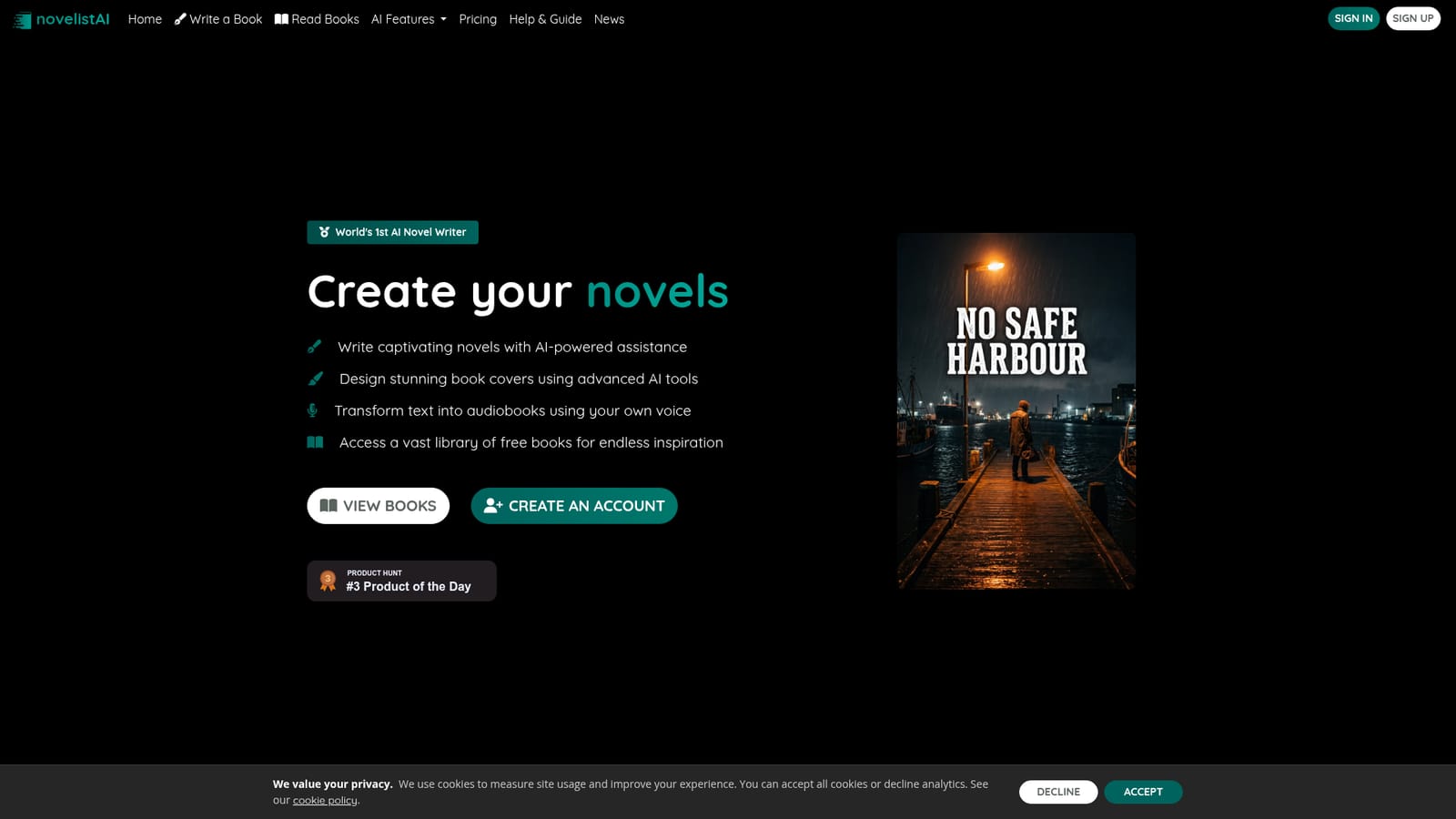
Task: Open VIEW BOOKS
Action: click(x=378, y=506)
